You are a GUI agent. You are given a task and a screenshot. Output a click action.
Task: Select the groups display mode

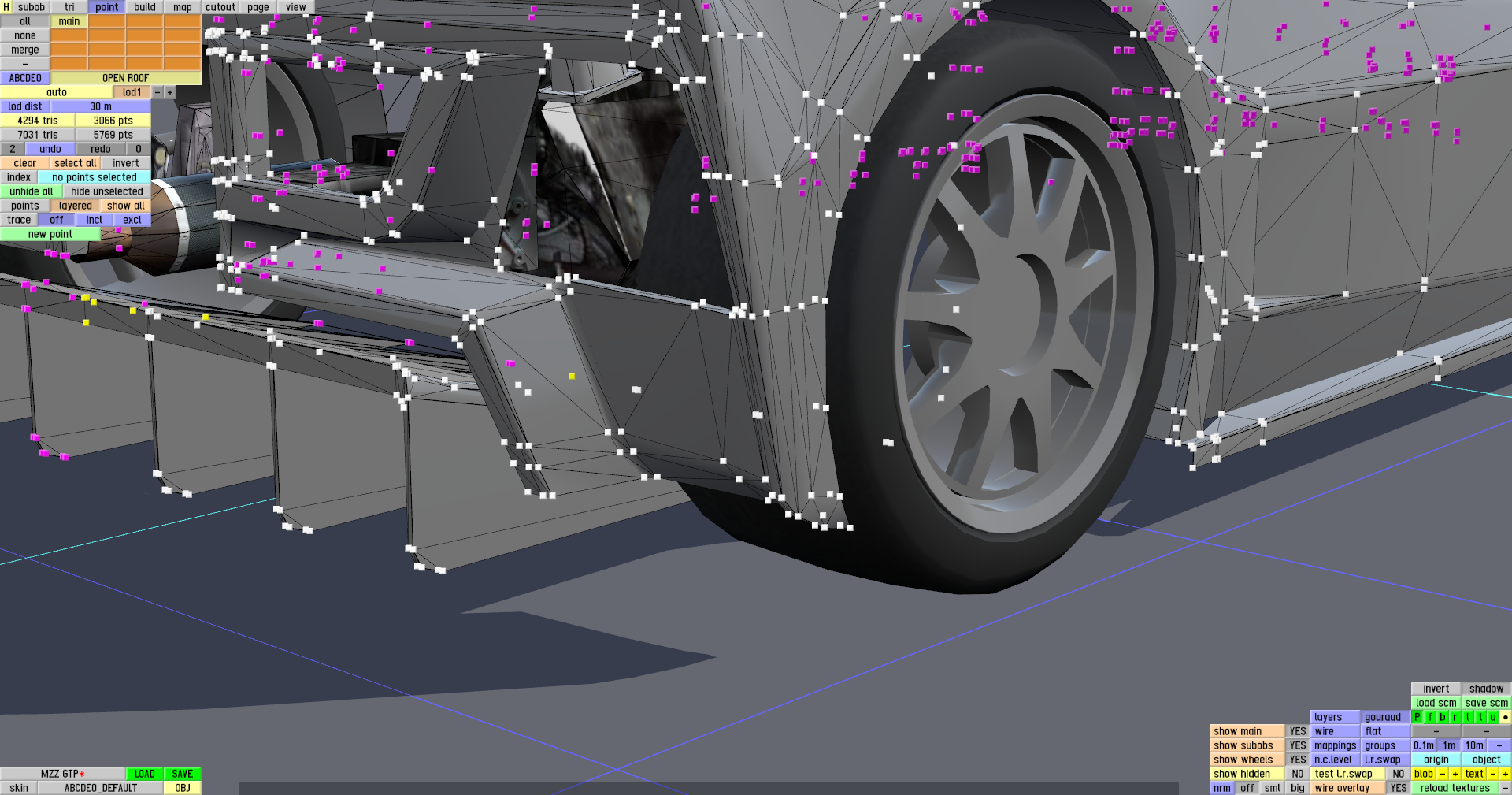click(1386, 745)
